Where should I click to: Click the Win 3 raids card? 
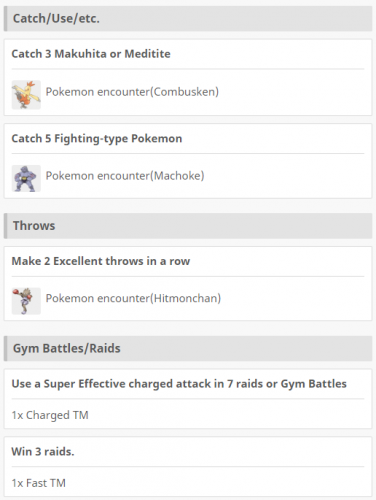[188, 467]
